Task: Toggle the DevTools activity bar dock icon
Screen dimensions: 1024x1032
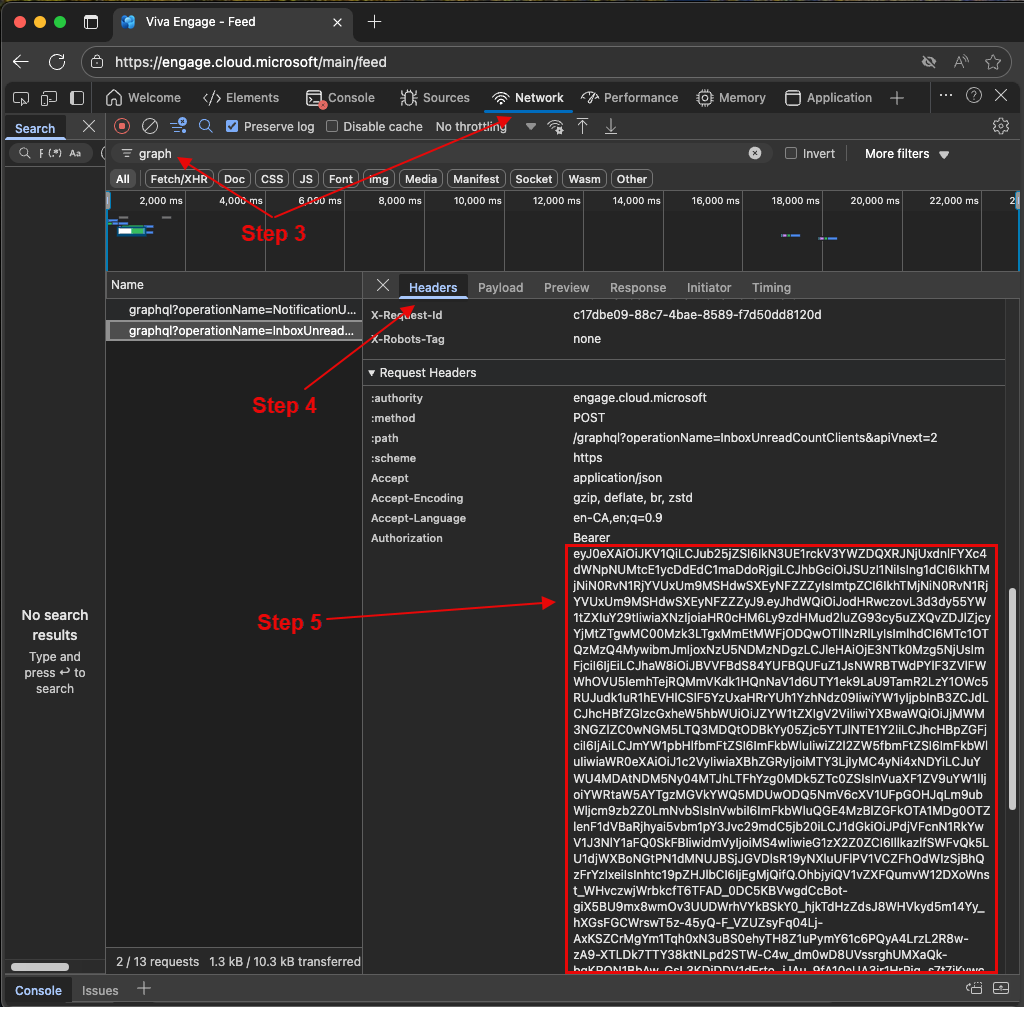Action: pyautogui.click(x=77, y=98)
